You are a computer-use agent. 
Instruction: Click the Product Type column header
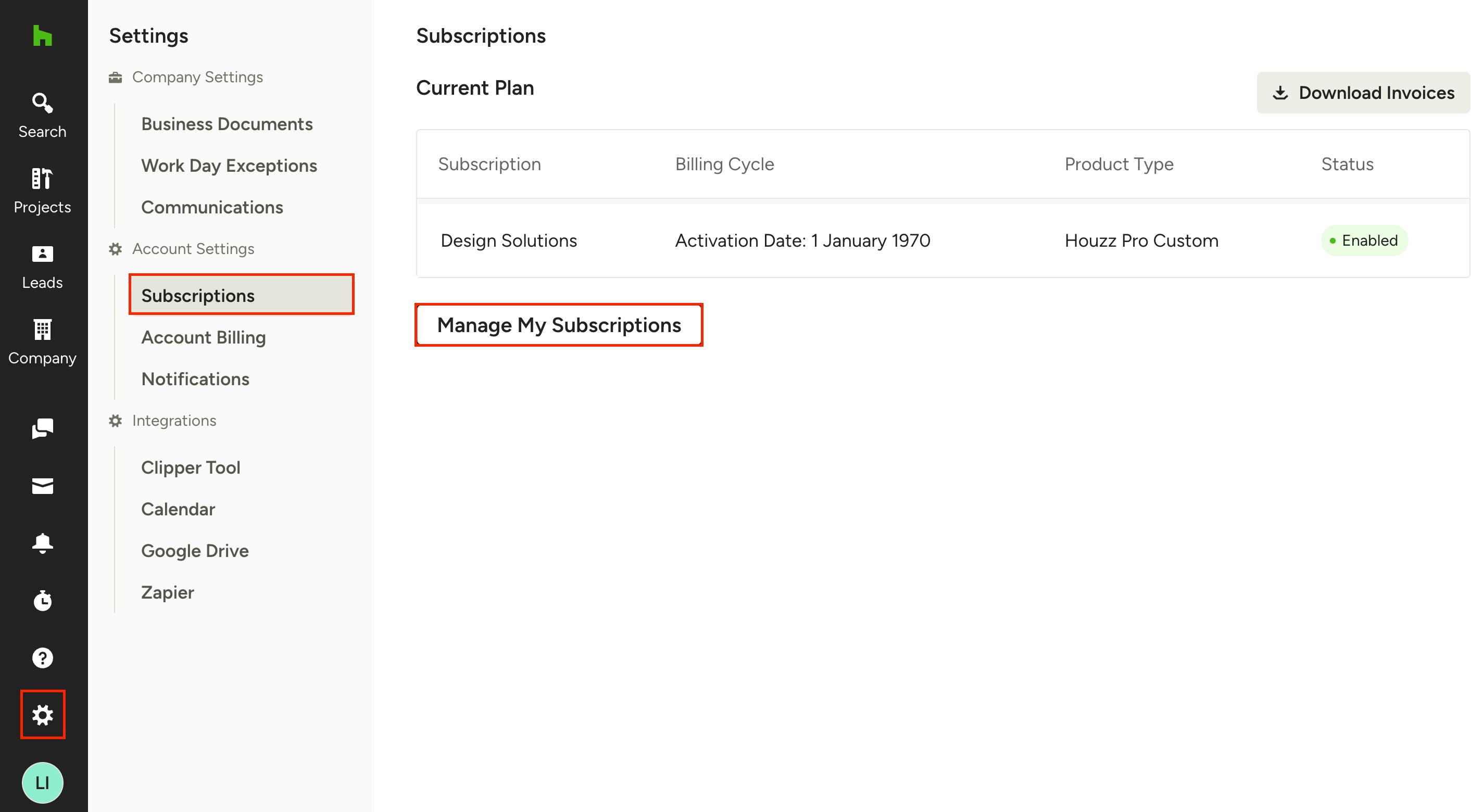click(1118, 164)
